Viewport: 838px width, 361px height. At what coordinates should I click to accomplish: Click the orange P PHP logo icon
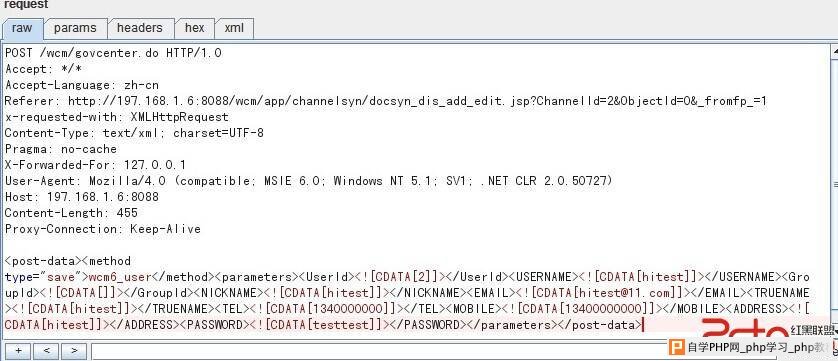click(677, 348)
